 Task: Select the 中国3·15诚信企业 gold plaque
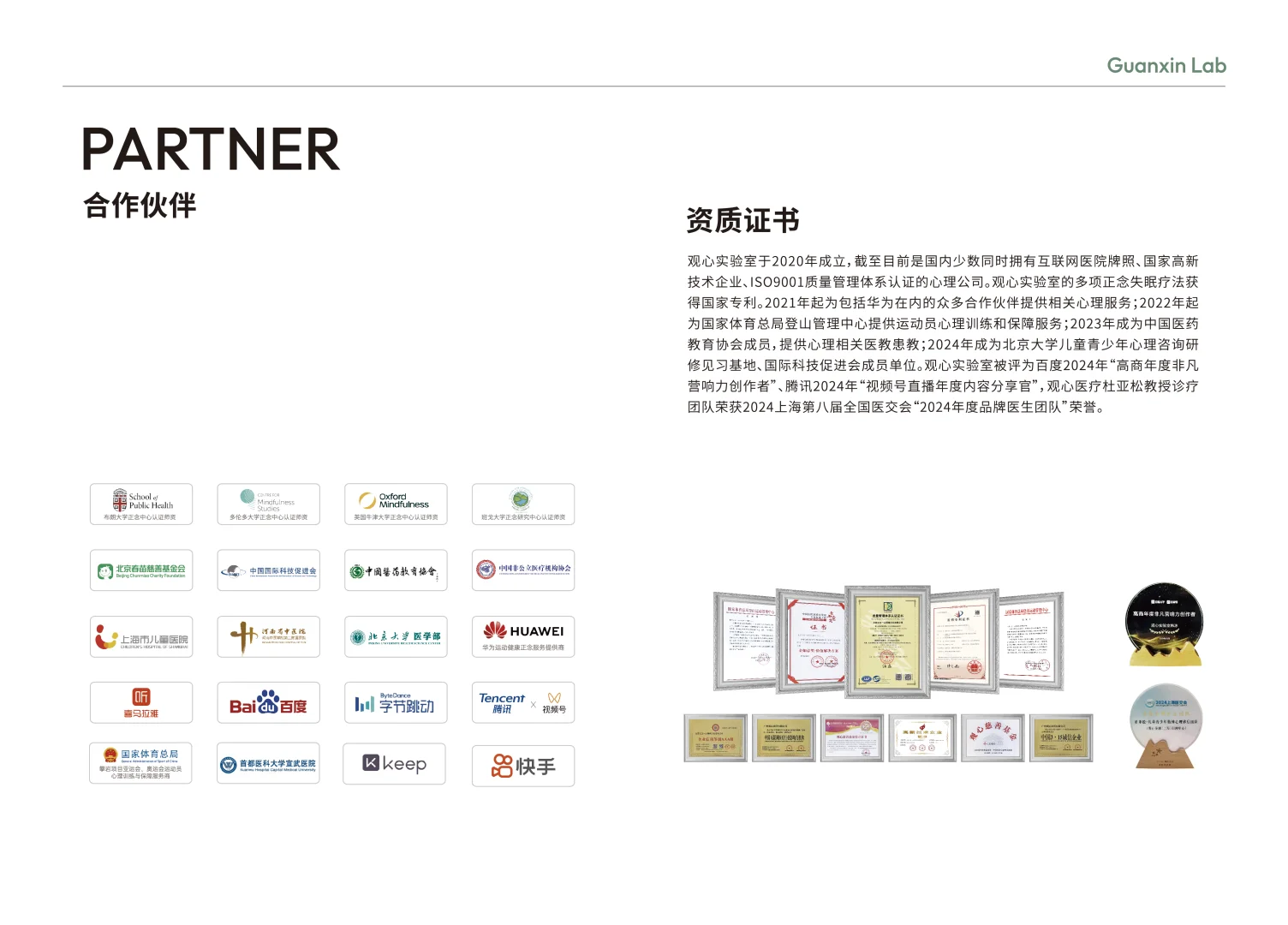tap(1061, 737)
